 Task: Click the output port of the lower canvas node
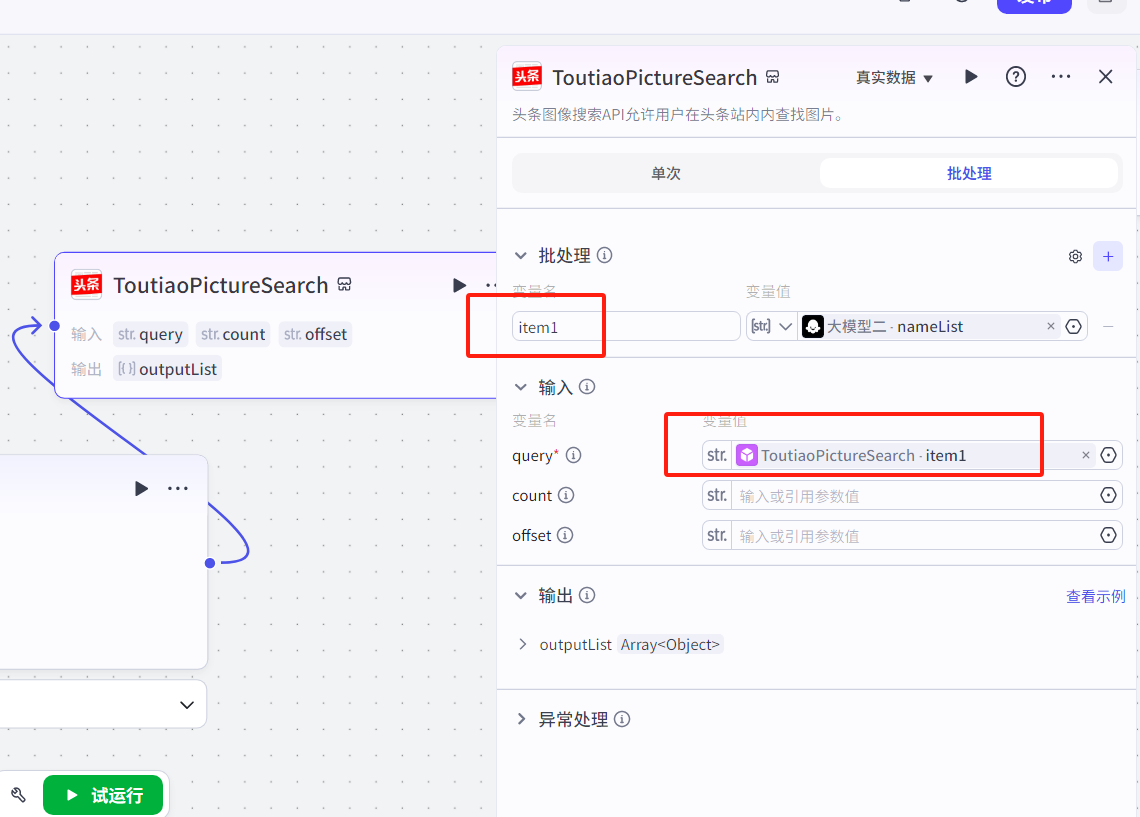pyautogui.click(x=210, y=563)
